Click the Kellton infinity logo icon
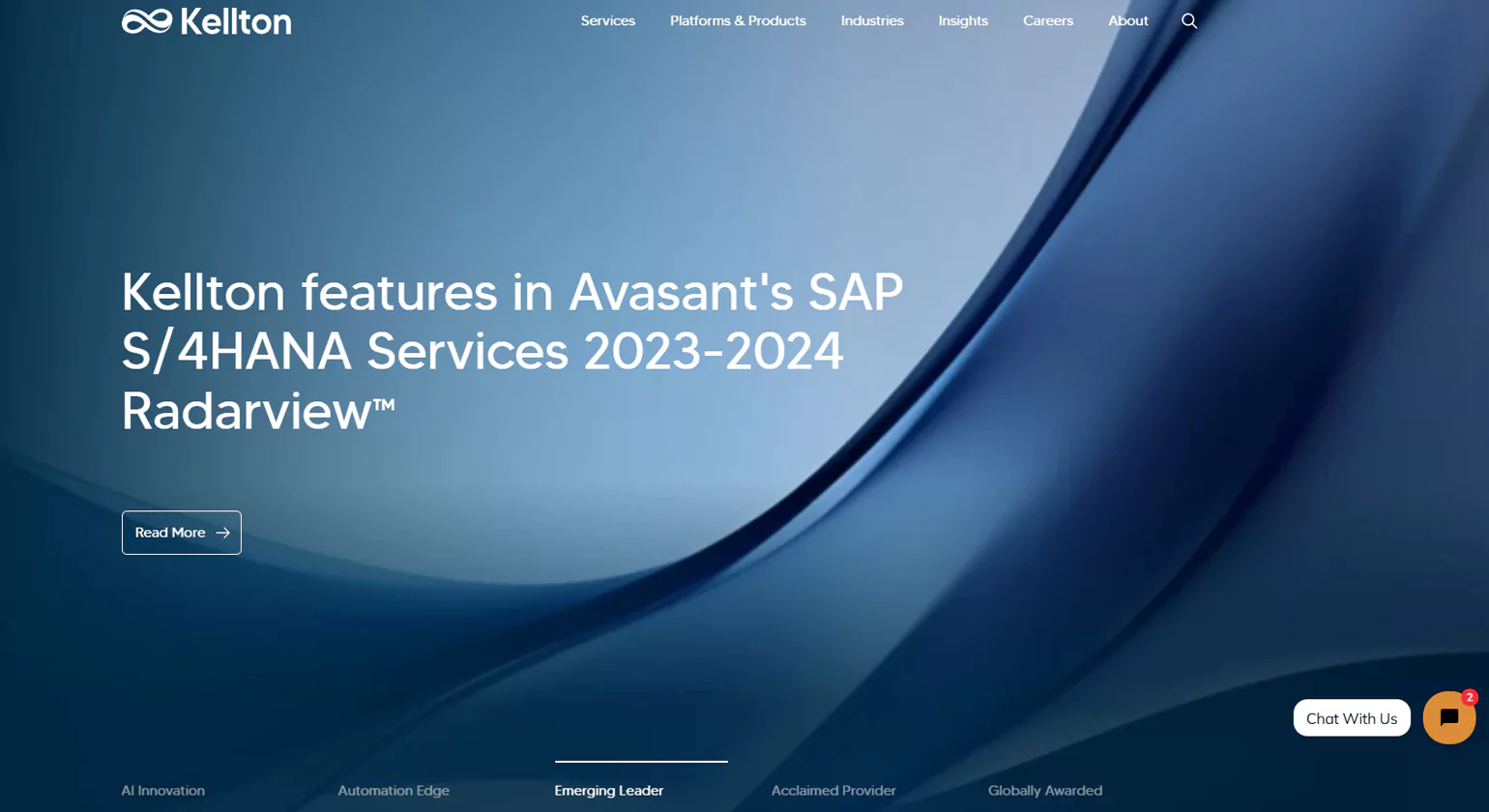 147,21
